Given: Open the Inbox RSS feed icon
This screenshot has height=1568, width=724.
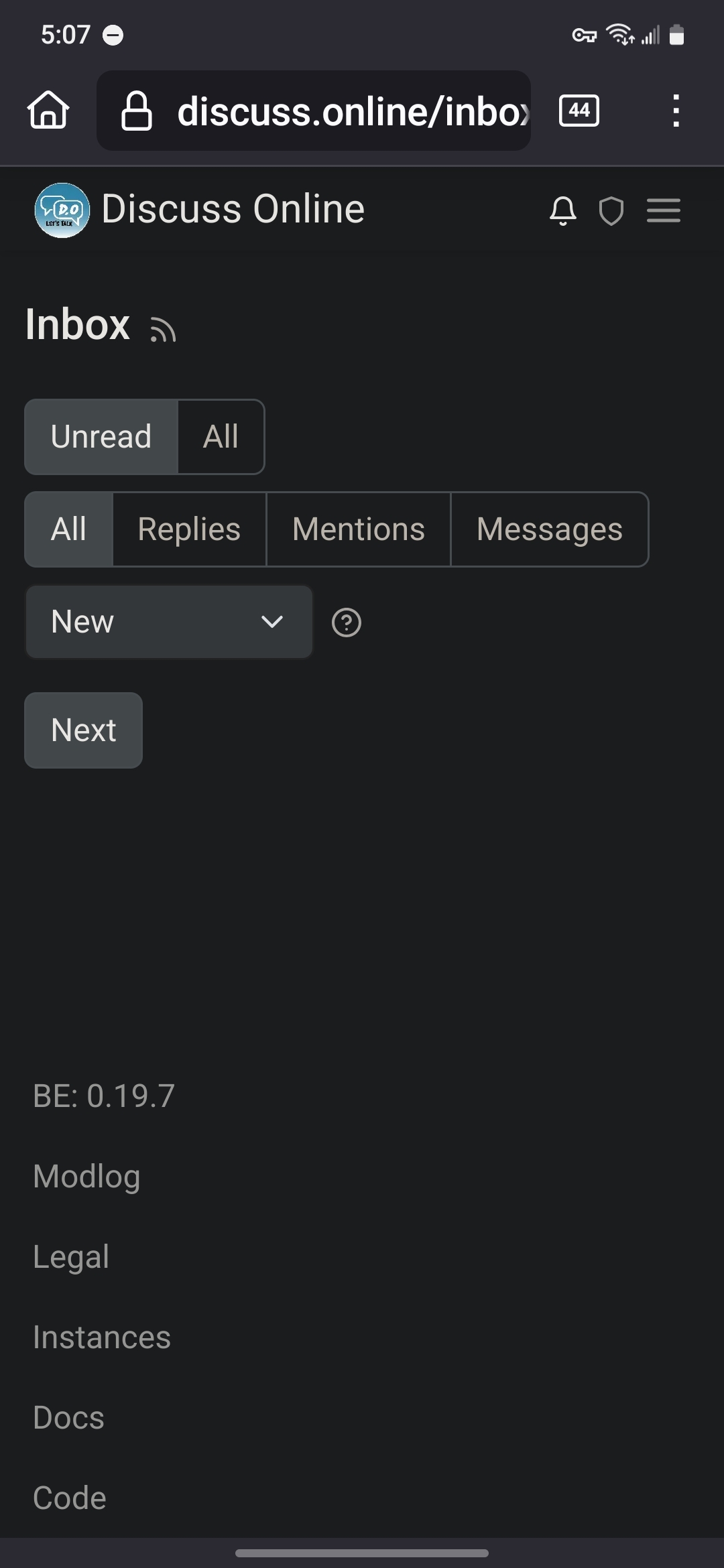Looking at the screenshot, I should coord(163,329).
